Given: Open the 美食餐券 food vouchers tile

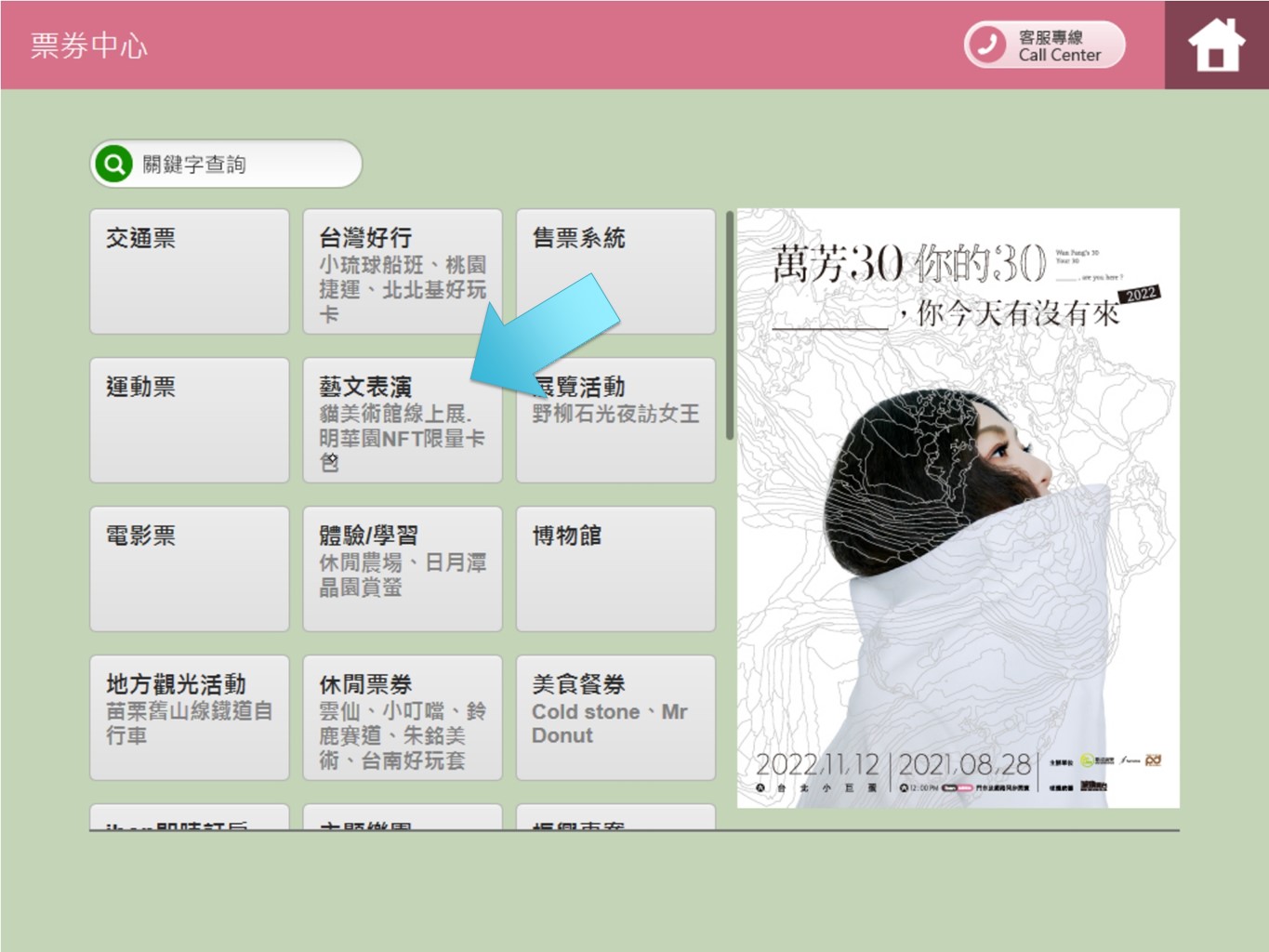Looking at the screenshot, I should pyautogui.click(x=615, y=718).
